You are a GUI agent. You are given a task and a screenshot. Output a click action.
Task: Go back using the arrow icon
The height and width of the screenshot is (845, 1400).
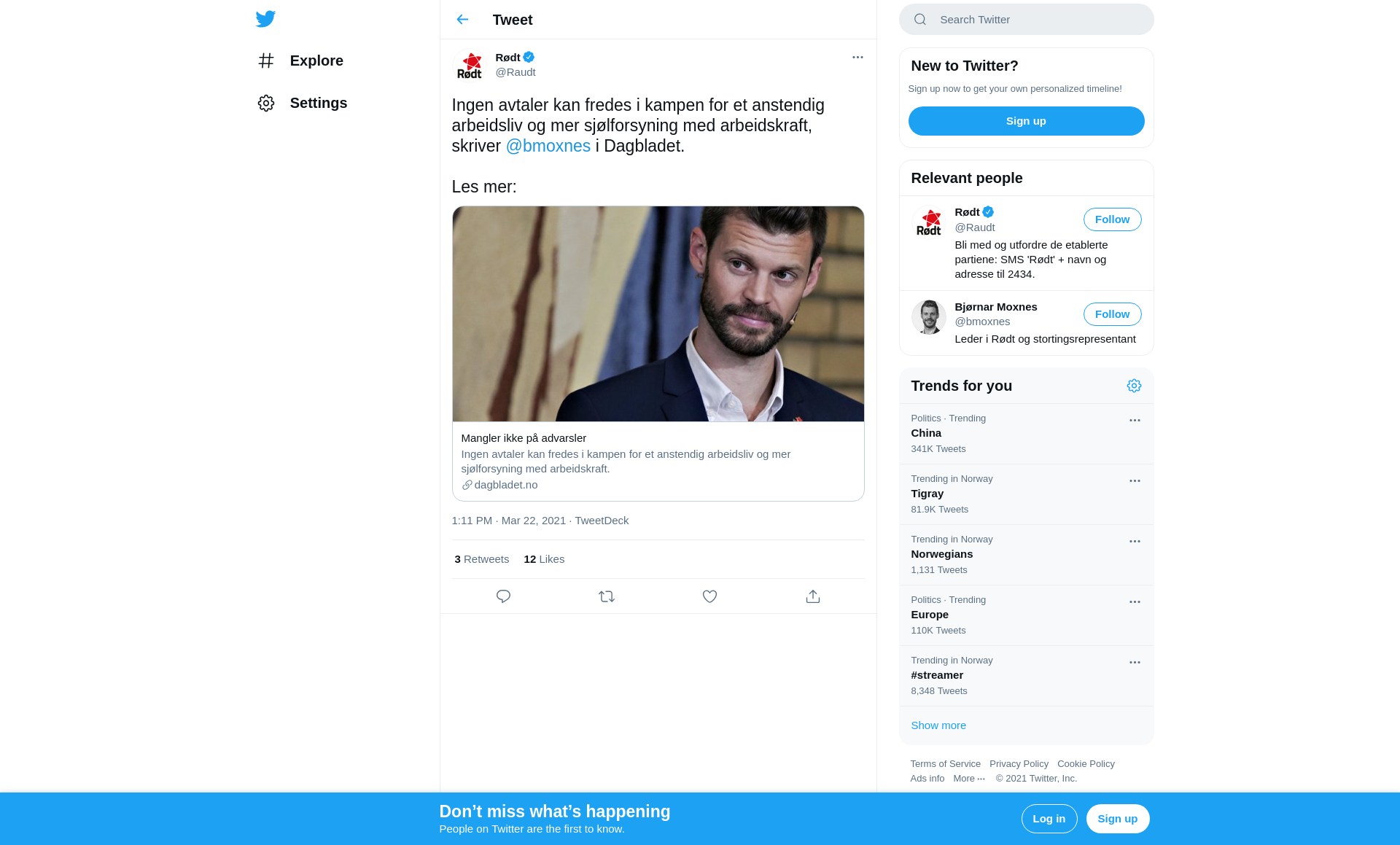[x=462, y=20]
